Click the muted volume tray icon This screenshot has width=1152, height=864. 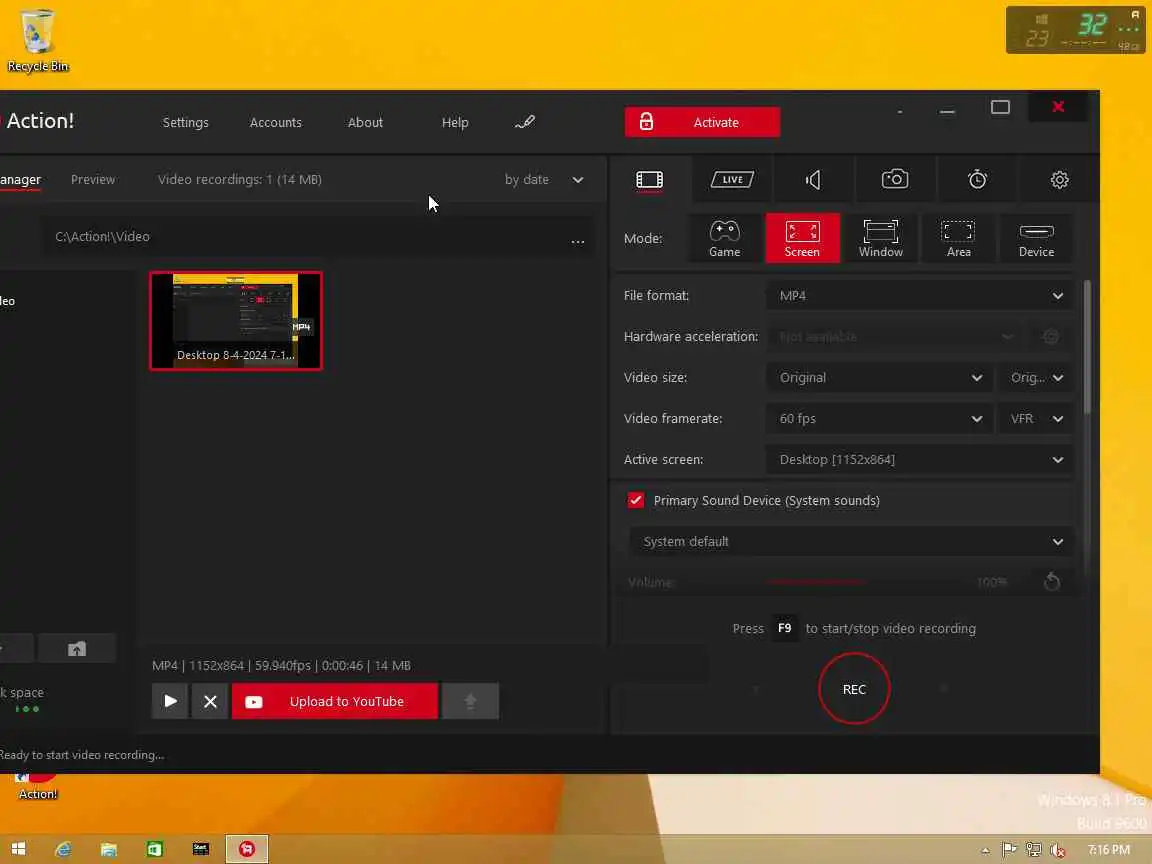pos(1057,850)
